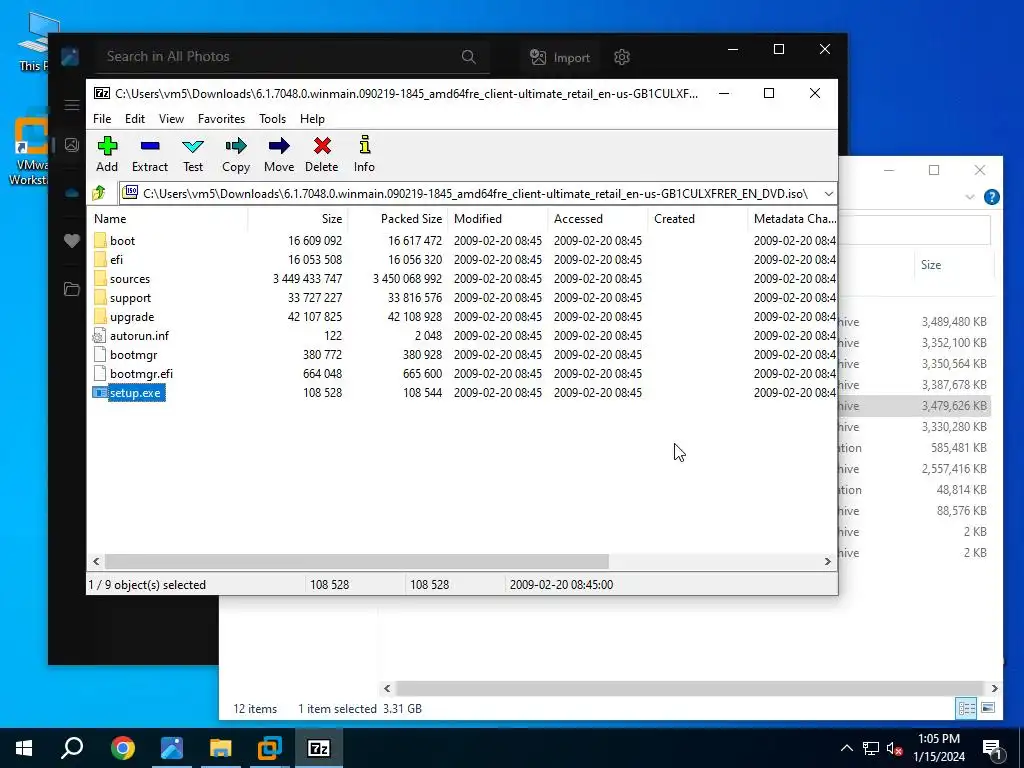
Task: Select the 585,481 KB Explorer row
Action: pos(914,448)
